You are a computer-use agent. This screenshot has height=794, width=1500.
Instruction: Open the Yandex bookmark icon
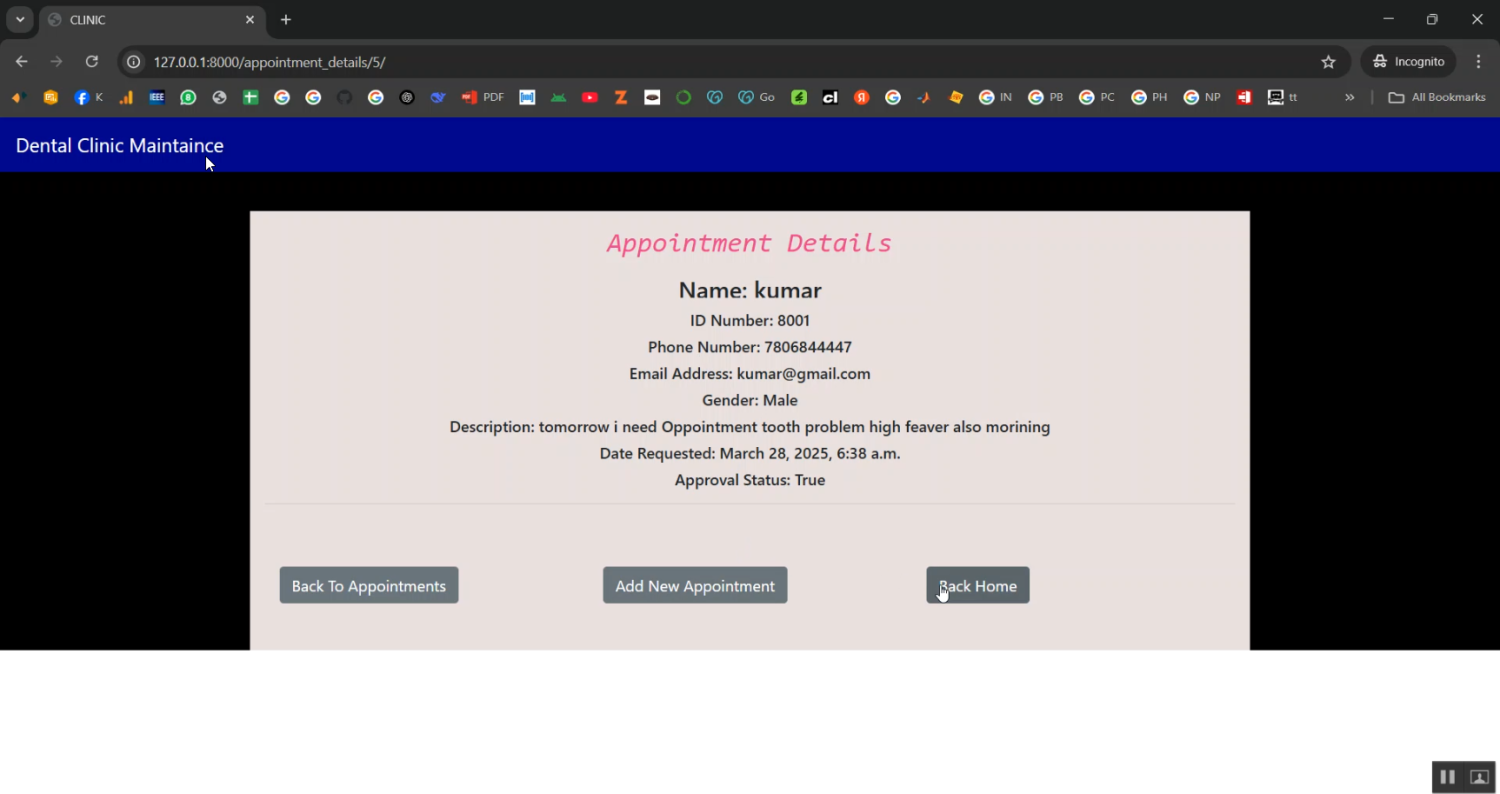(862, 97)
